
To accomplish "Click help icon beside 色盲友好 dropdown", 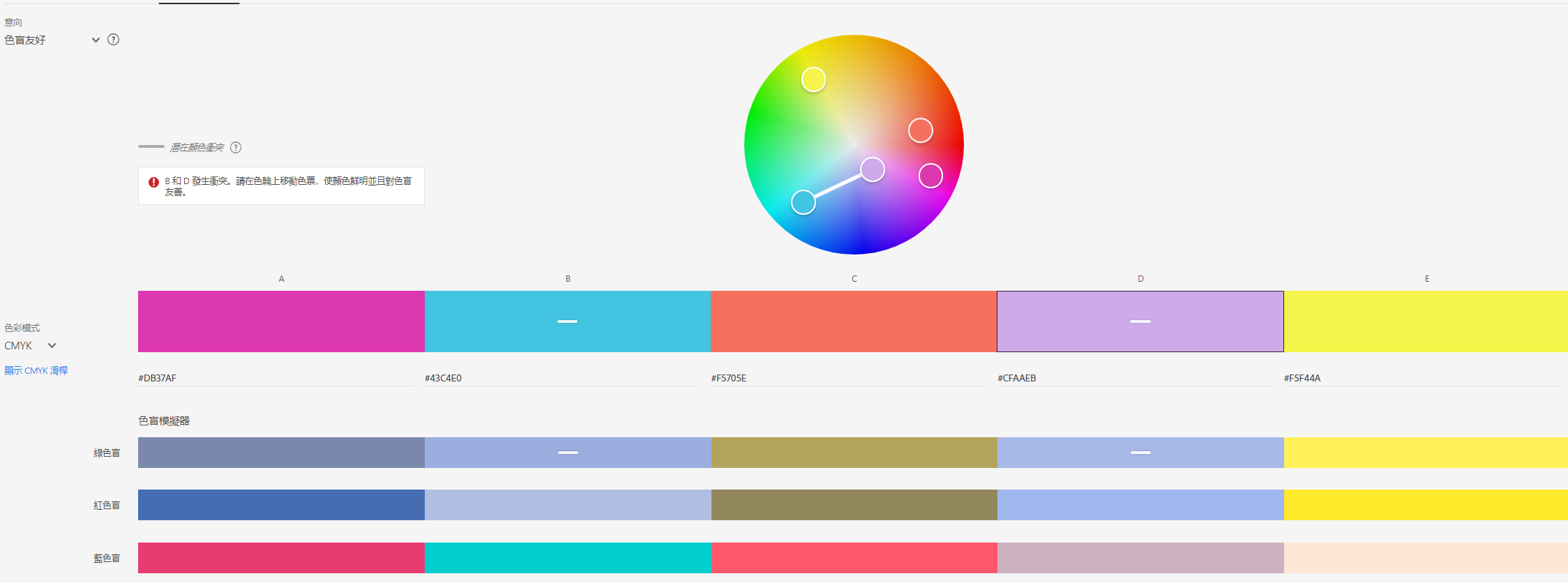I will click(114, 40).
